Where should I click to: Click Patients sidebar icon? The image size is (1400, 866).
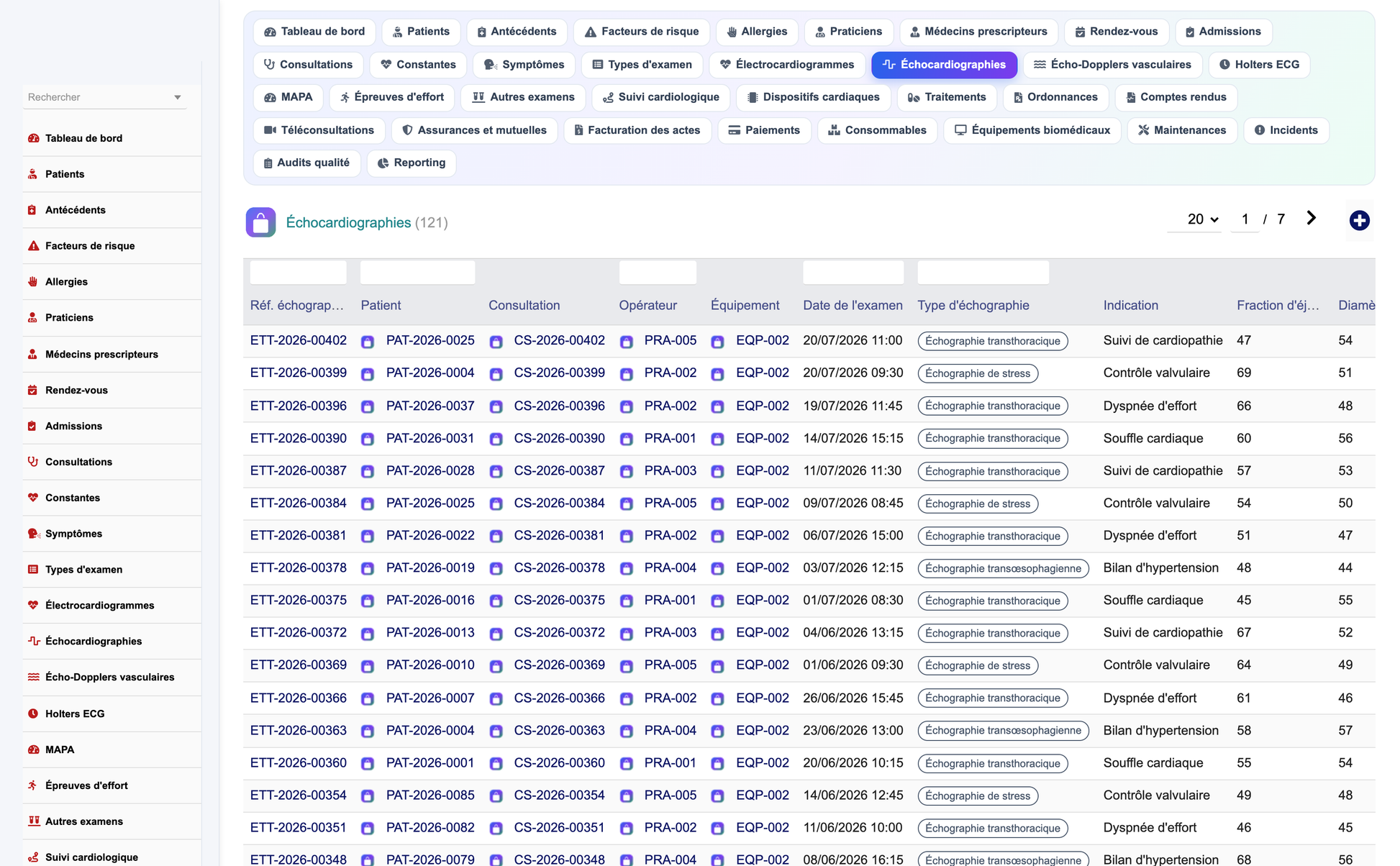(x=33, y=174)
